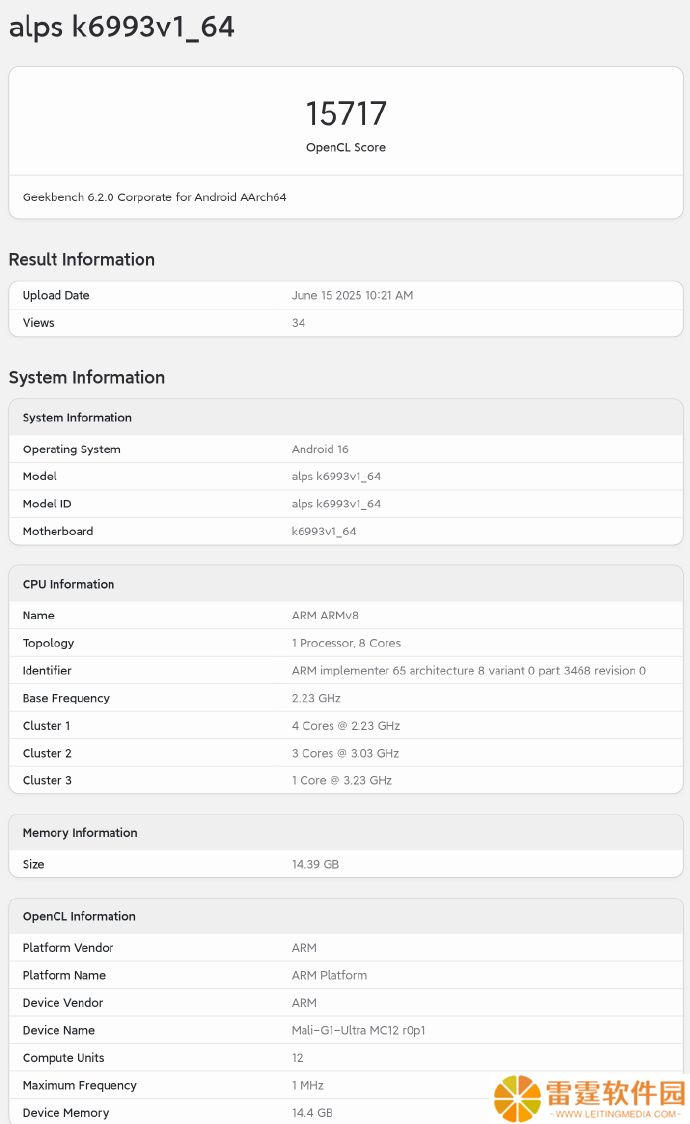
Task: Click the page title alps k6993v1_64
Action: 121,27
